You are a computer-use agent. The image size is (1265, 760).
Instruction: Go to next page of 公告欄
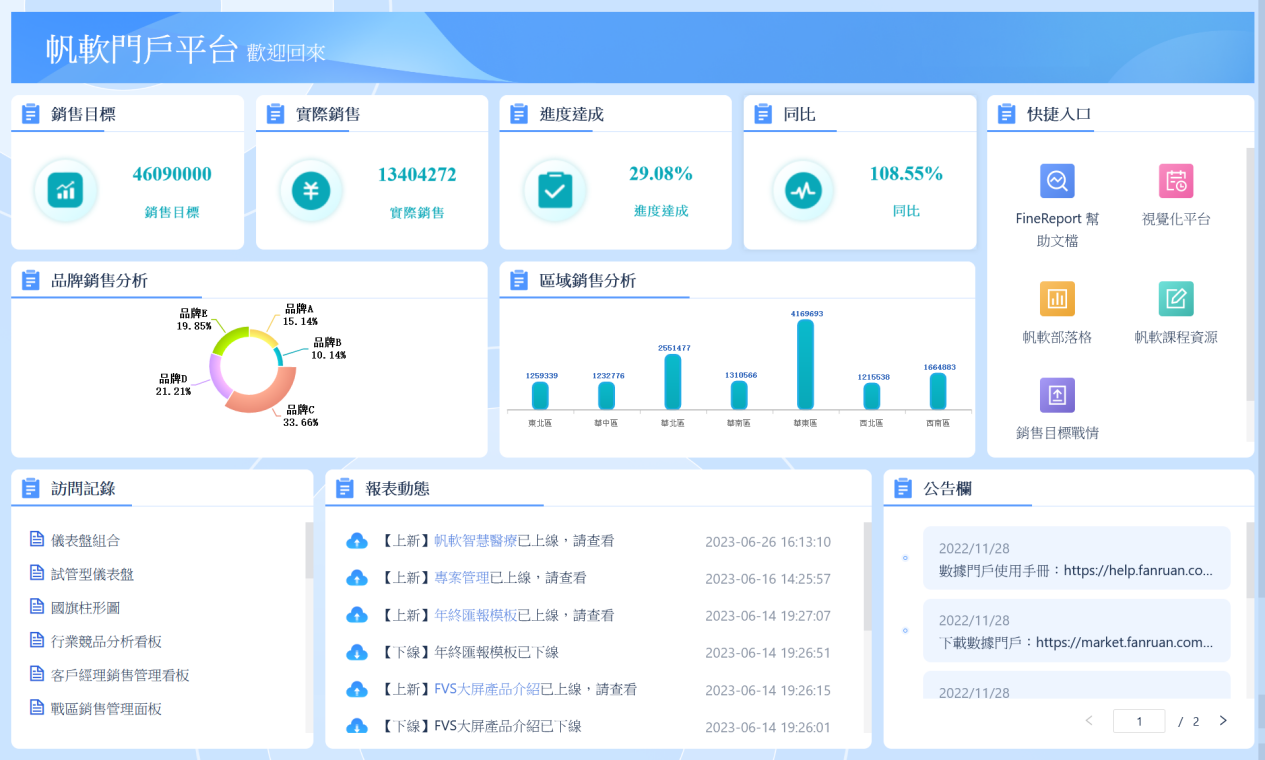[1223, 720]
